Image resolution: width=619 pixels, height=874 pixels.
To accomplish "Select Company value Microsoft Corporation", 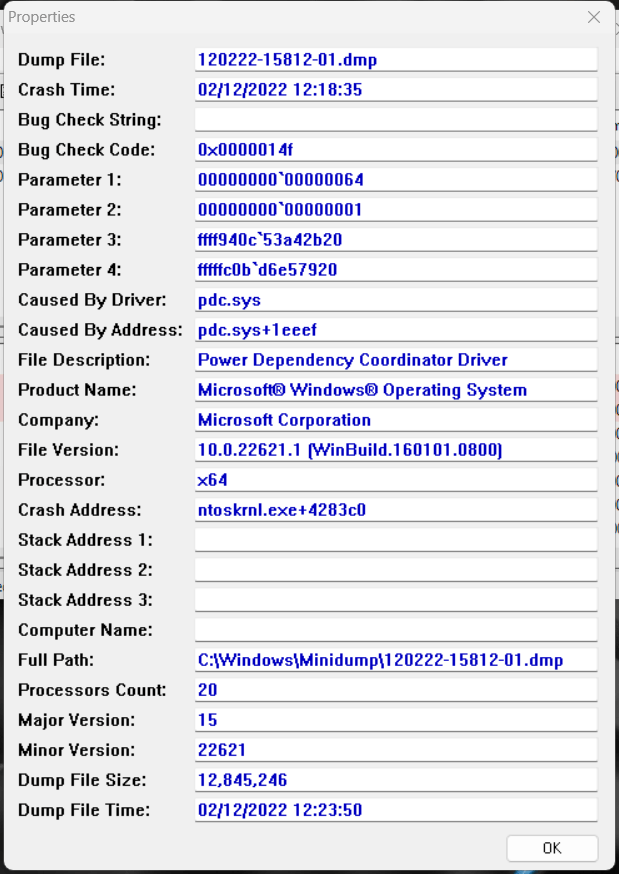I will pyautogui.click(x=284, y=420).
